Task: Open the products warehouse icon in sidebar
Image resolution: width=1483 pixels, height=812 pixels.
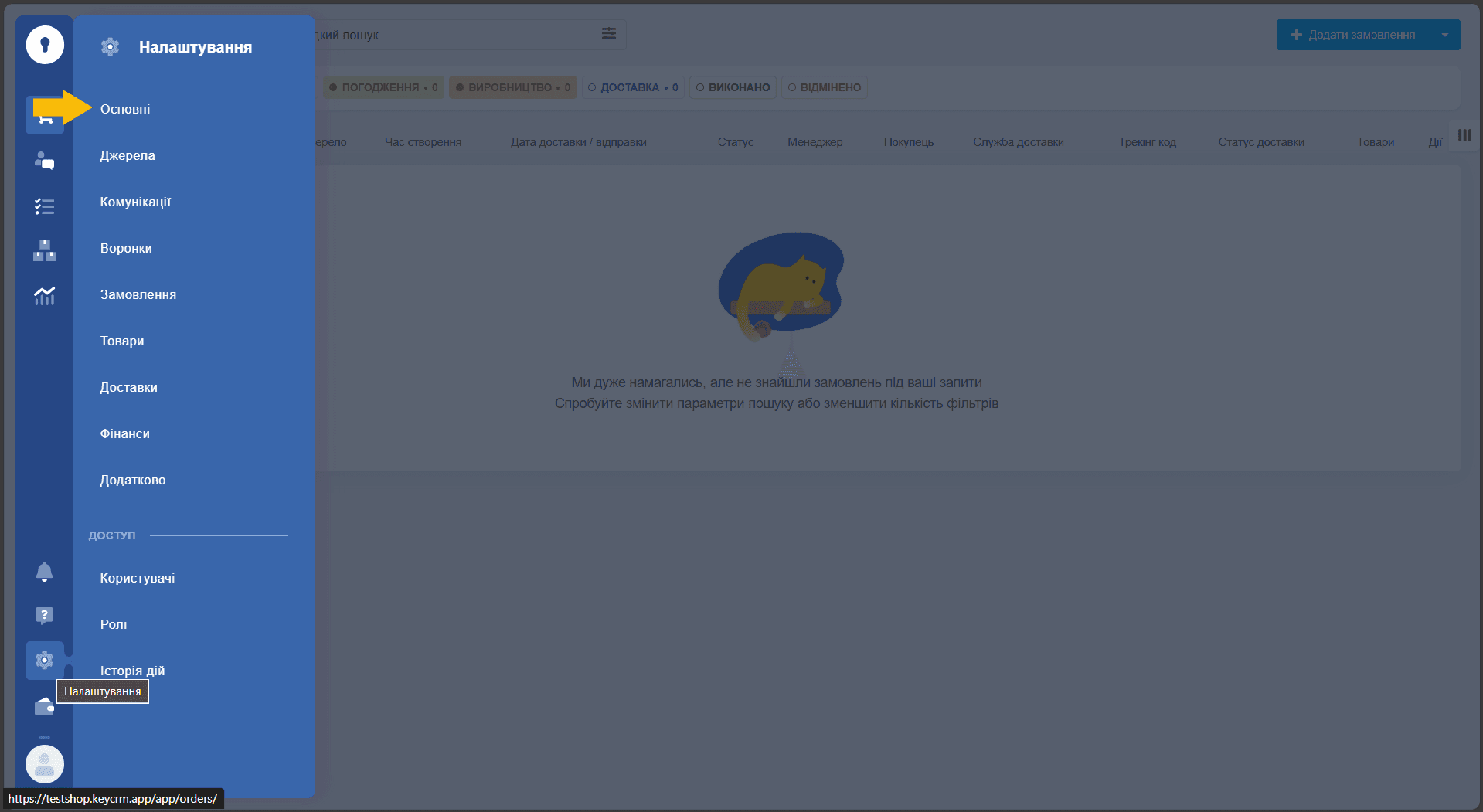Action: pyautogui.click(x=44, y=250)
